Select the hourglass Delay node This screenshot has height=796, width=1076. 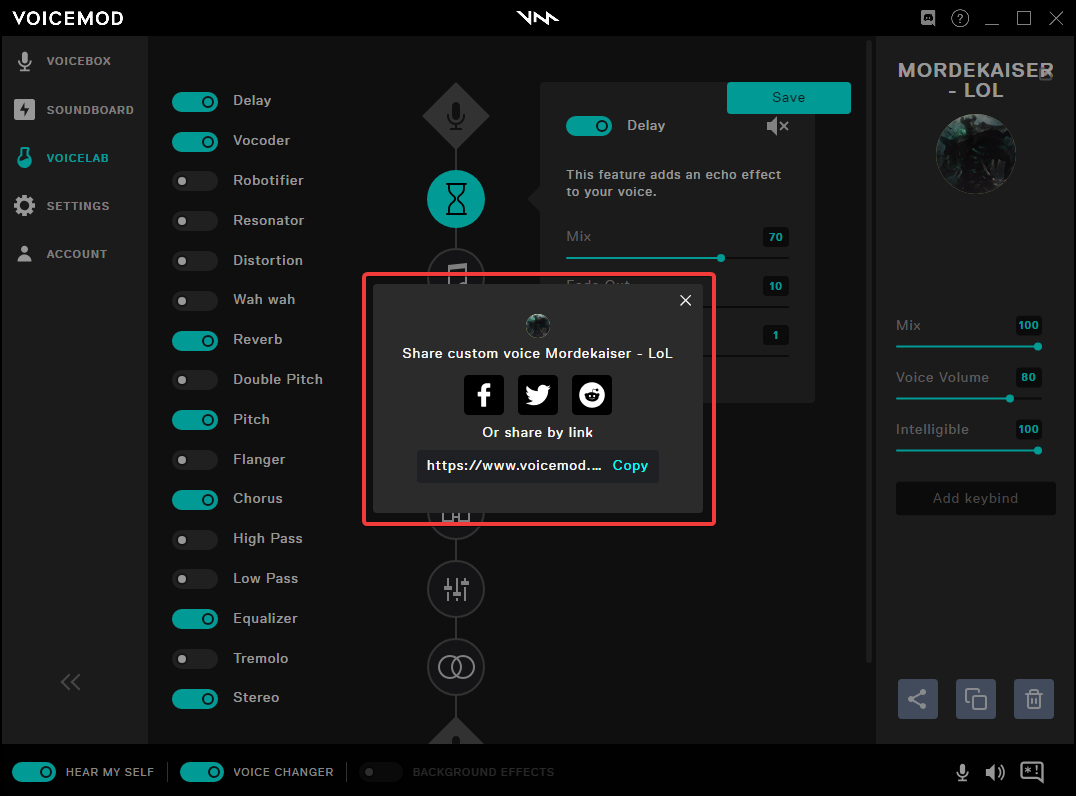pos(456,199)
